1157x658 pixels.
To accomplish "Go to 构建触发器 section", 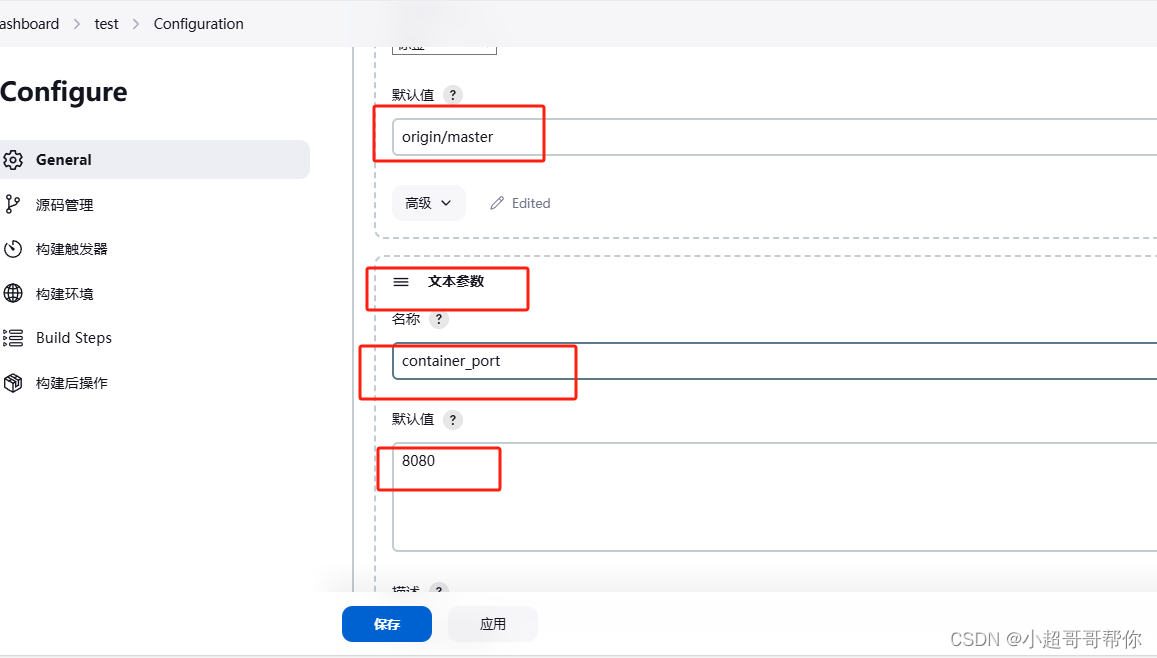I will click(72, 249).
